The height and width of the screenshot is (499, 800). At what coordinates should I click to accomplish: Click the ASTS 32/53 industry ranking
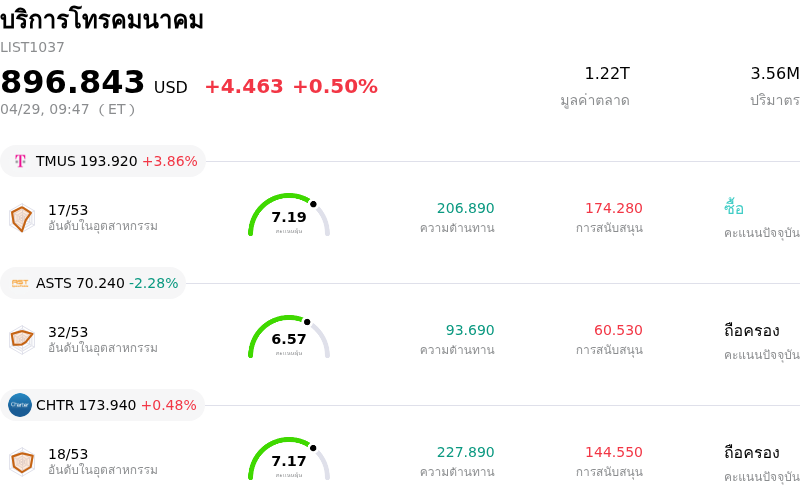click(68, 332)
